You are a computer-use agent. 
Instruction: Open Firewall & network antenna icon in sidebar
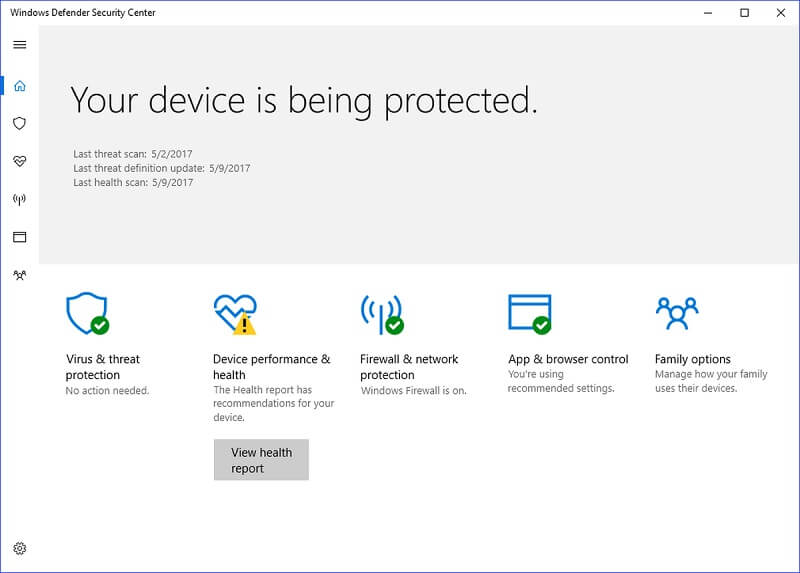(x=19, y=200)
